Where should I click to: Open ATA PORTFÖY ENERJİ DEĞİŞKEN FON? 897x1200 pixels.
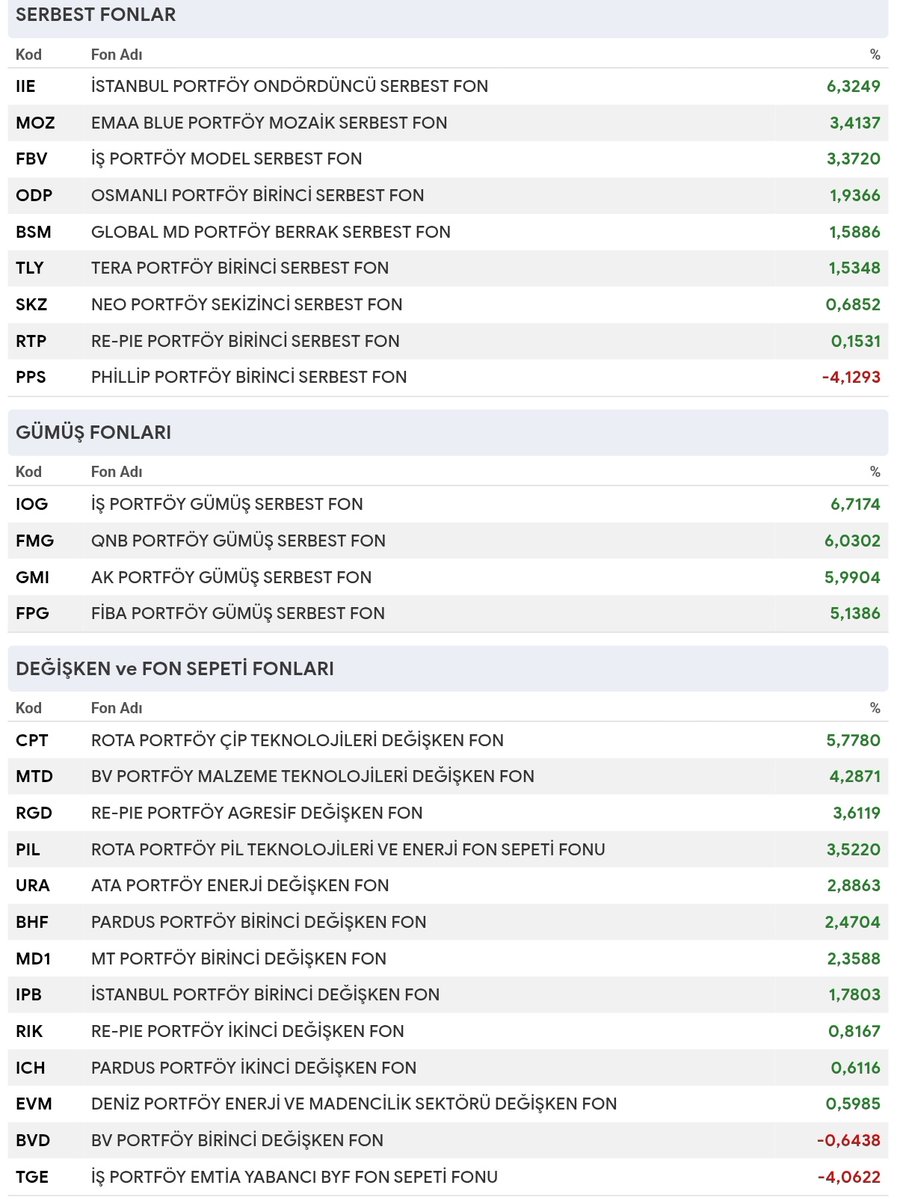pyautogui.click(x=240, y=885)
